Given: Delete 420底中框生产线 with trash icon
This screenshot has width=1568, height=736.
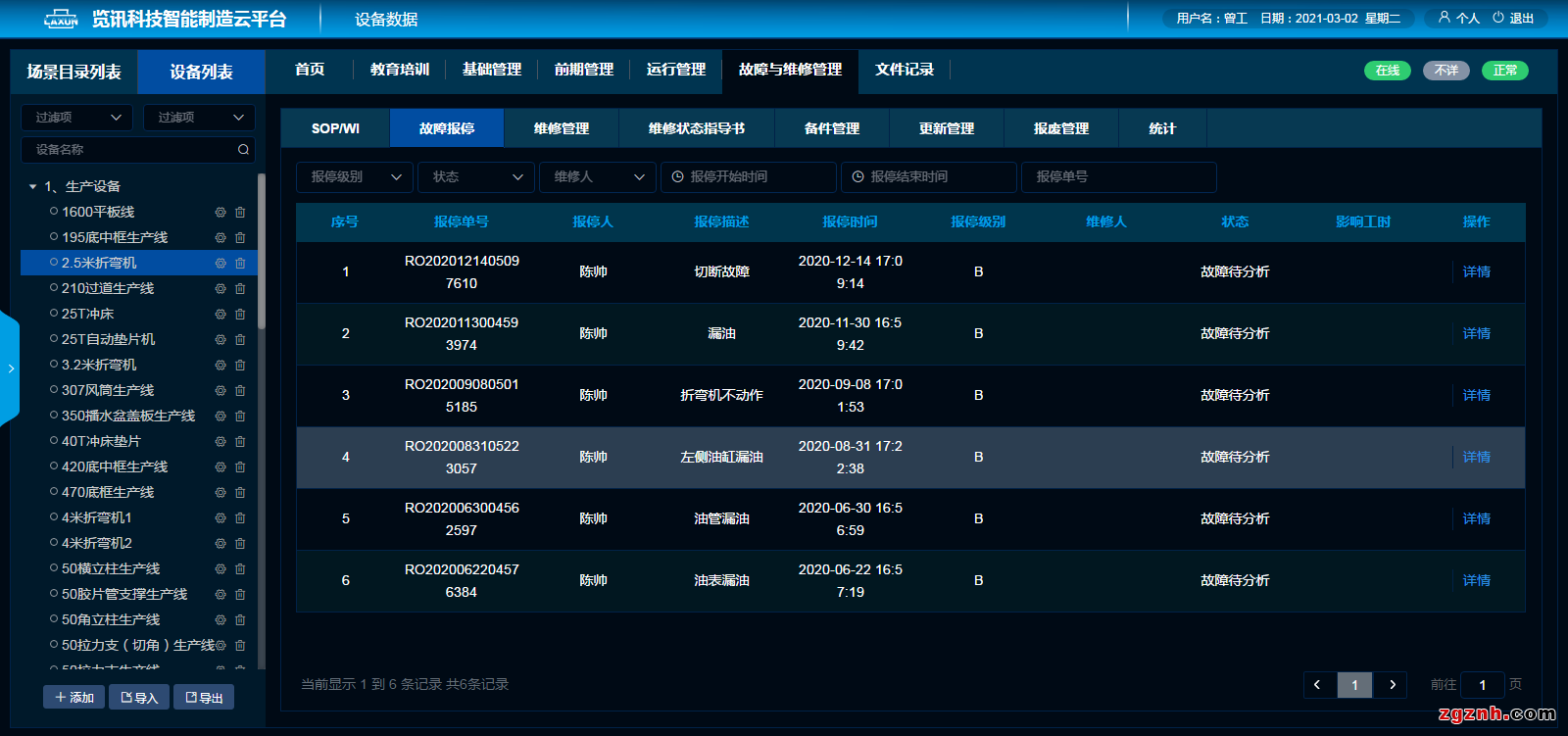Looking at the screenshot, I should point(240,466).
